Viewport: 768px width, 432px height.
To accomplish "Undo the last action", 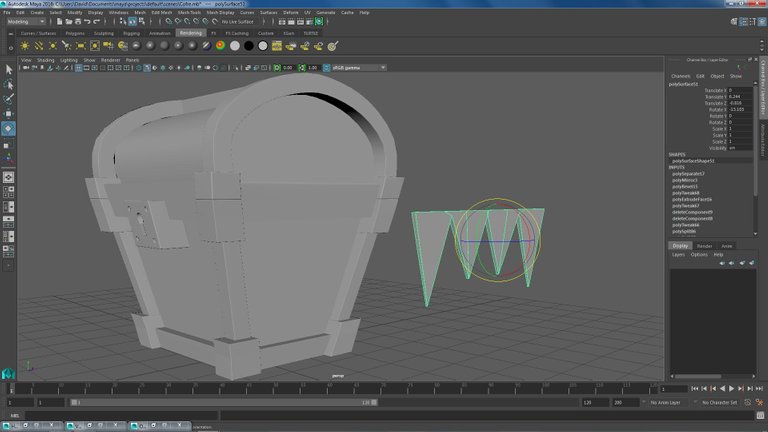I will (87, 22).
